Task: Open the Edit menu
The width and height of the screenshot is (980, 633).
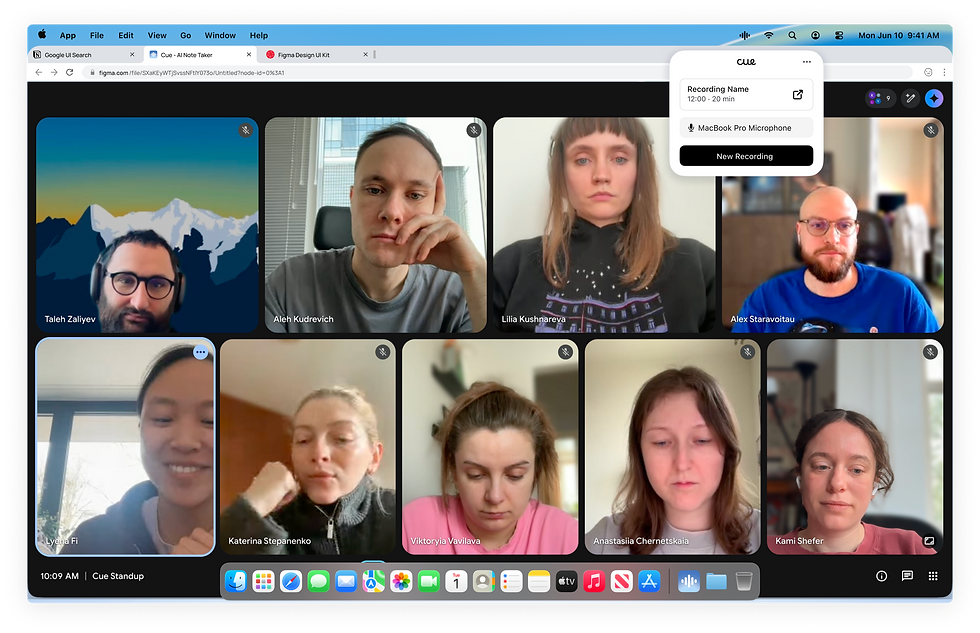Action: pyautogui.click(x=126, y=36)
